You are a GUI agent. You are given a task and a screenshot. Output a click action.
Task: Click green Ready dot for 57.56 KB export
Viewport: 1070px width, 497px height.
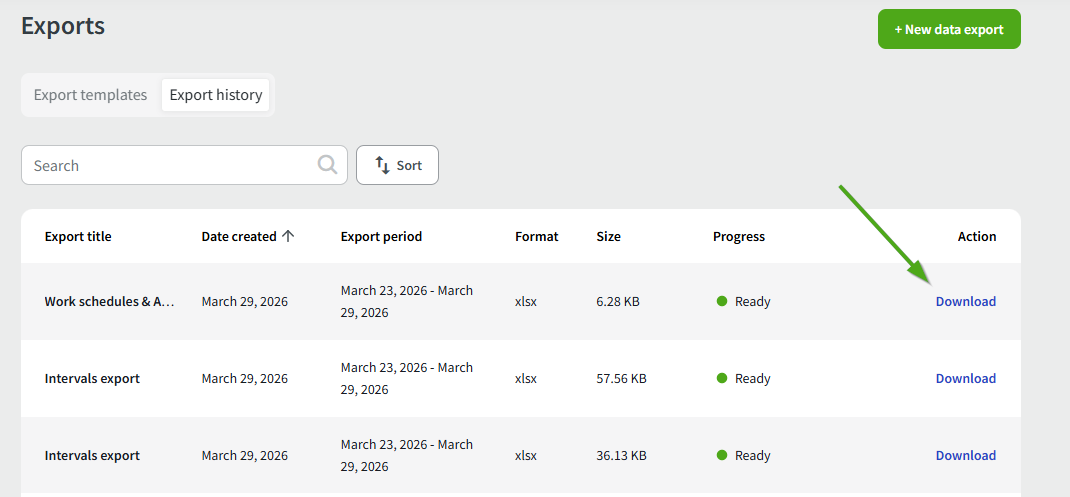tap(722, 378)
